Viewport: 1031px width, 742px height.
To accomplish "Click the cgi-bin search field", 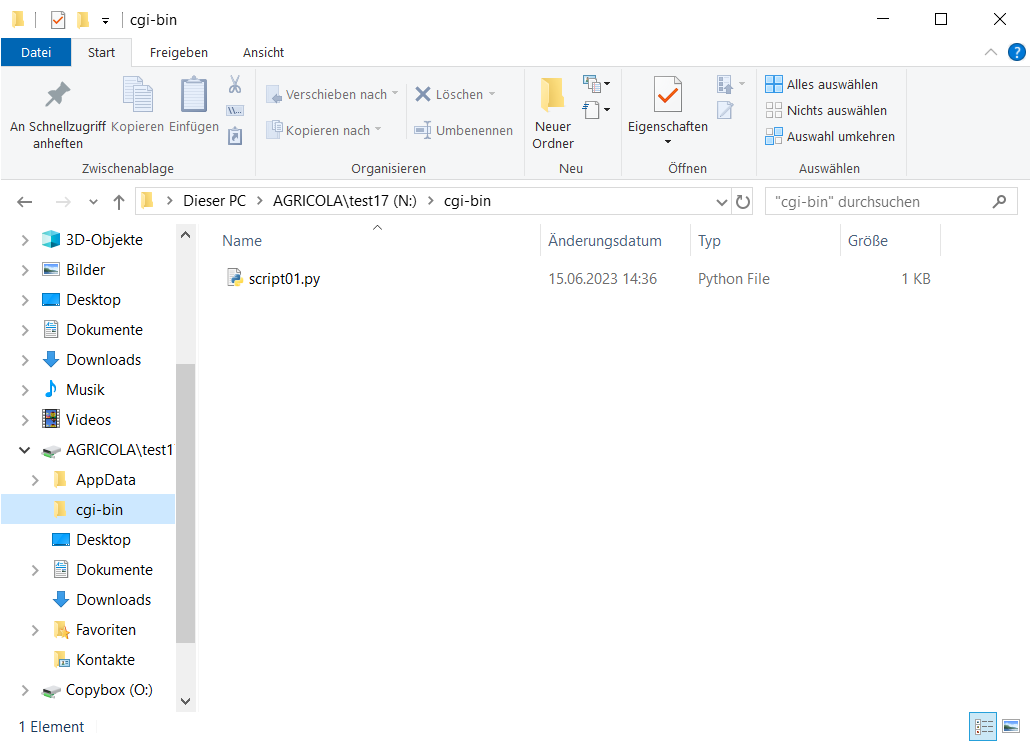I will [x=880, y=201].
